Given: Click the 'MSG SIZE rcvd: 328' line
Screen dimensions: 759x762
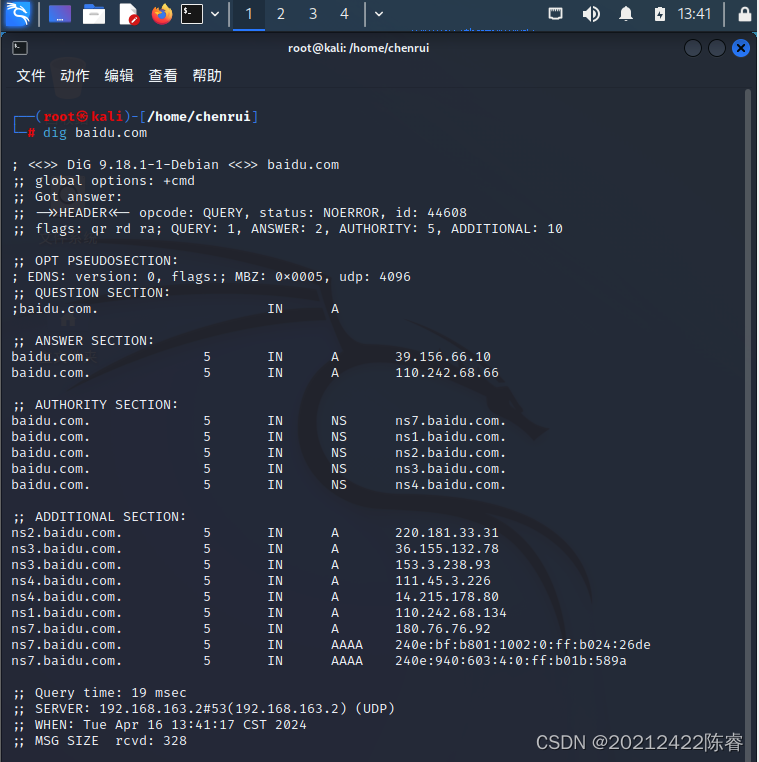Looking at the screenshot, I should coord(100,741).
